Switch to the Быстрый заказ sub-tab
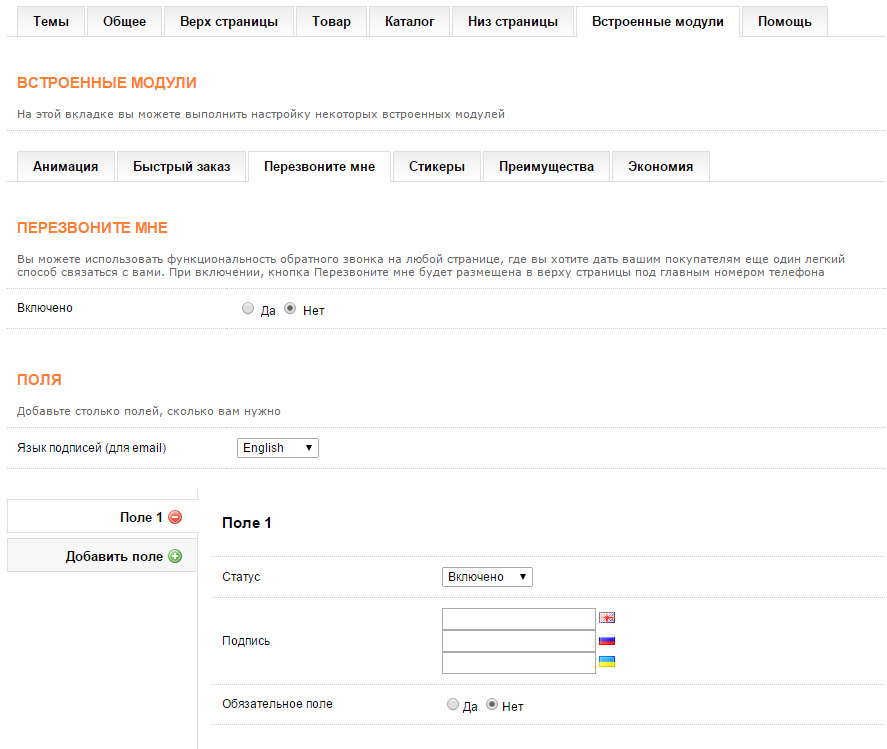887x749 pixels. point(181,167)
